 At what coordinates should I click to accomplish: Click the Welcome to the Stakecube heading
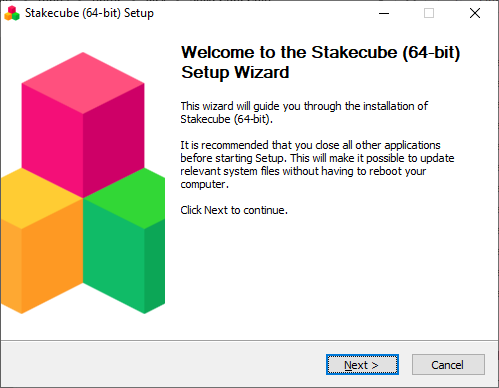coord(320,62)
